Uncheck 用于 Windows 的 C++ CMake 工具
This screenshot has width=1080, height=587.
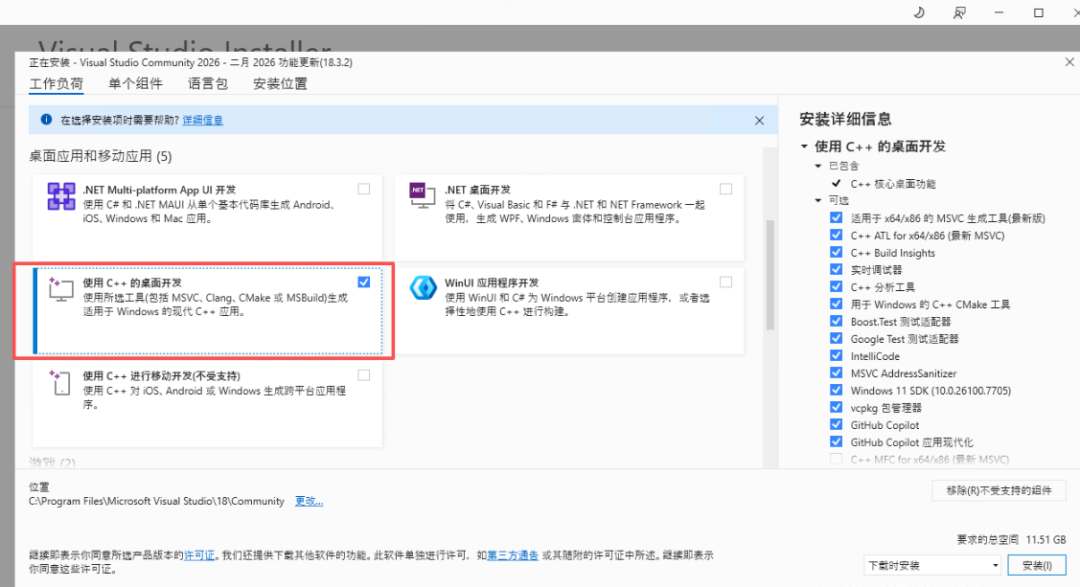point(836,304)
